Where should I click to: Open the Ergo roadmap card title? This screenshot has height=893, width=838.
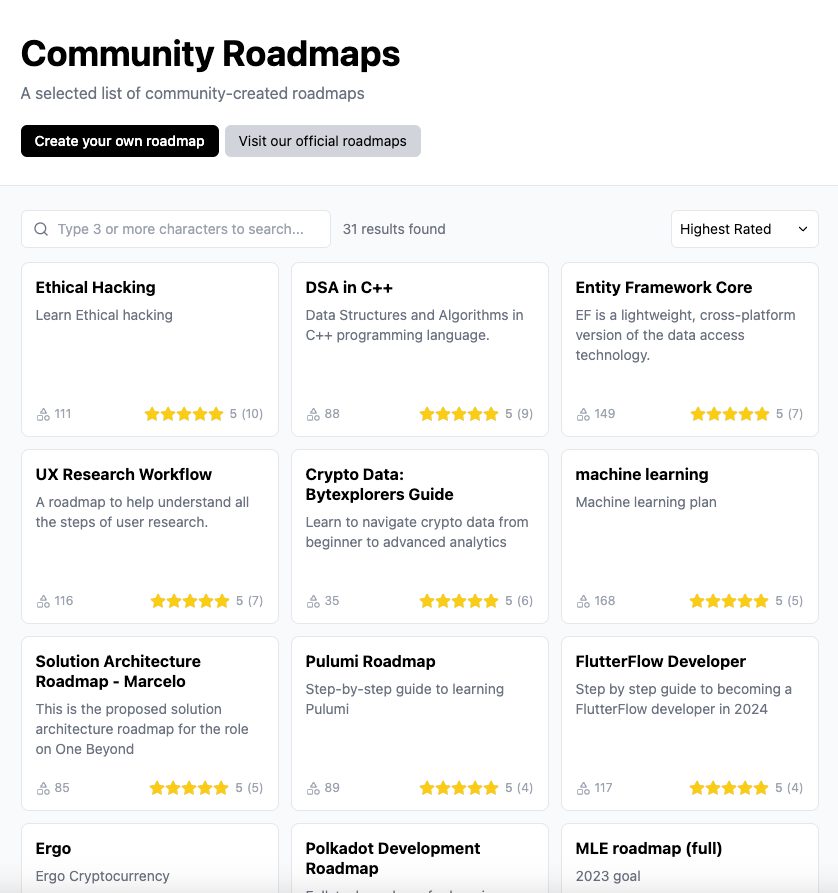tap(53, 849)
